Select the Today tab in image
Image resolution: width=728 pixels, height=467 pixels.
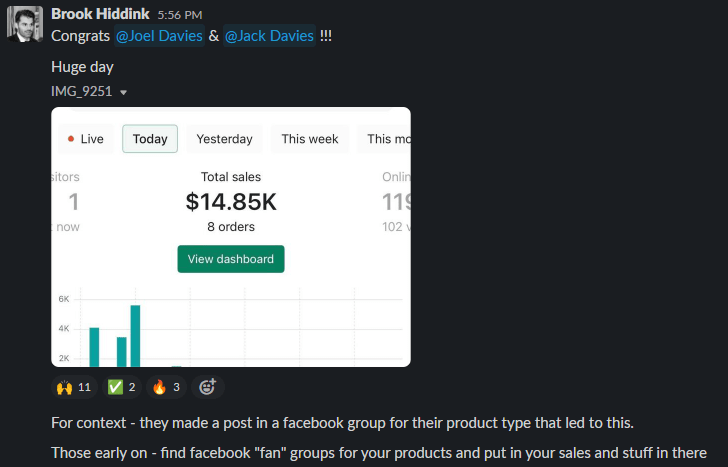click(x=150, y=139)
